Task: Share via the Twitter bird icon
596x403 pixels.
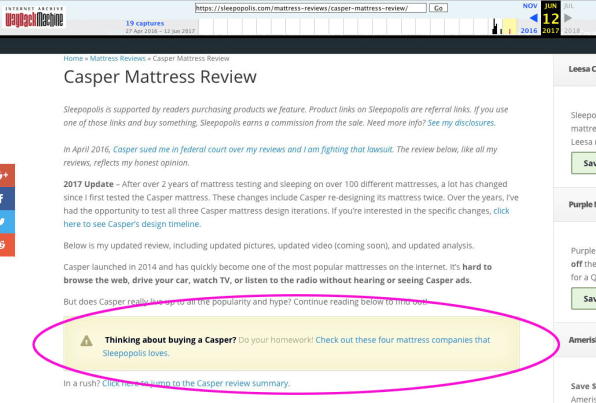Action: coord(6,222)
